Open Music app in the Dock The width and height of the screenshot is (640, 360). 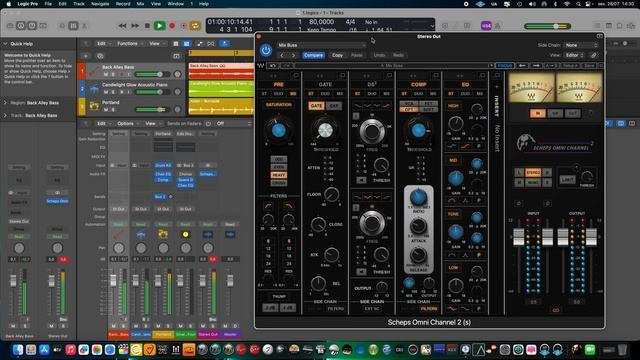71,350
